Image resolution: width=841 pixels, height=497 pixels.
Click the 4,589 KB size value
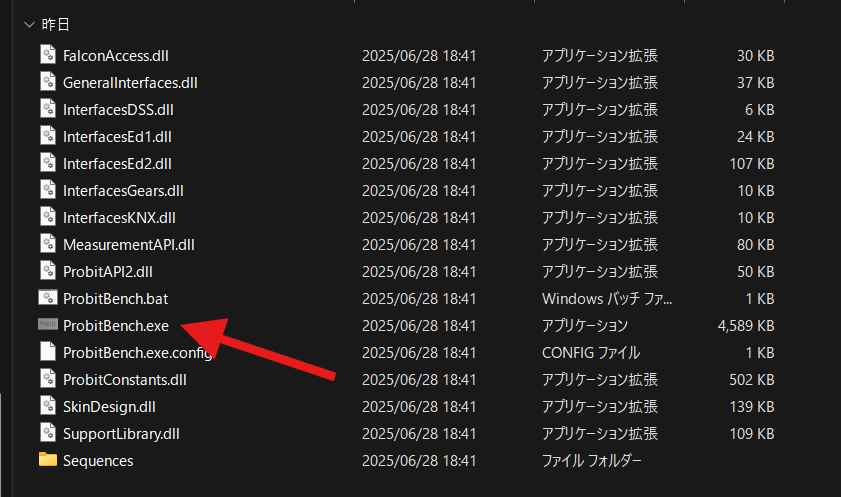(x=746, y=326)
